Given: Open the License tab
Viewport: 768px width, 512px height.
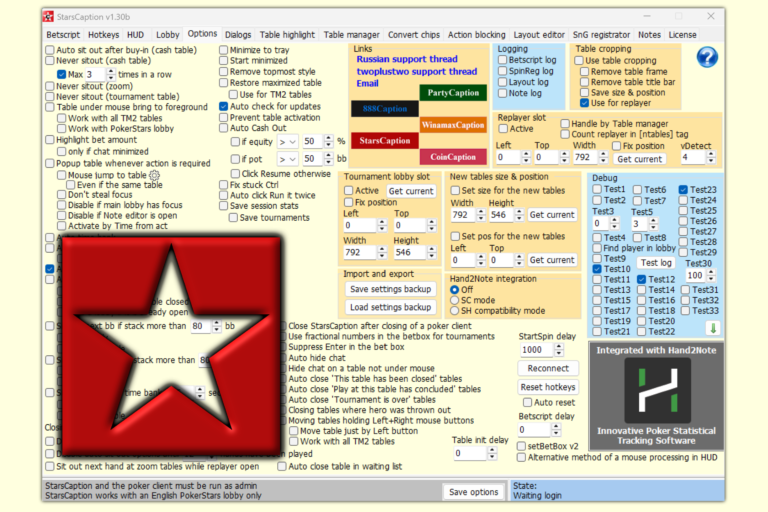Looking at the screenshot, I should point(682,35).
